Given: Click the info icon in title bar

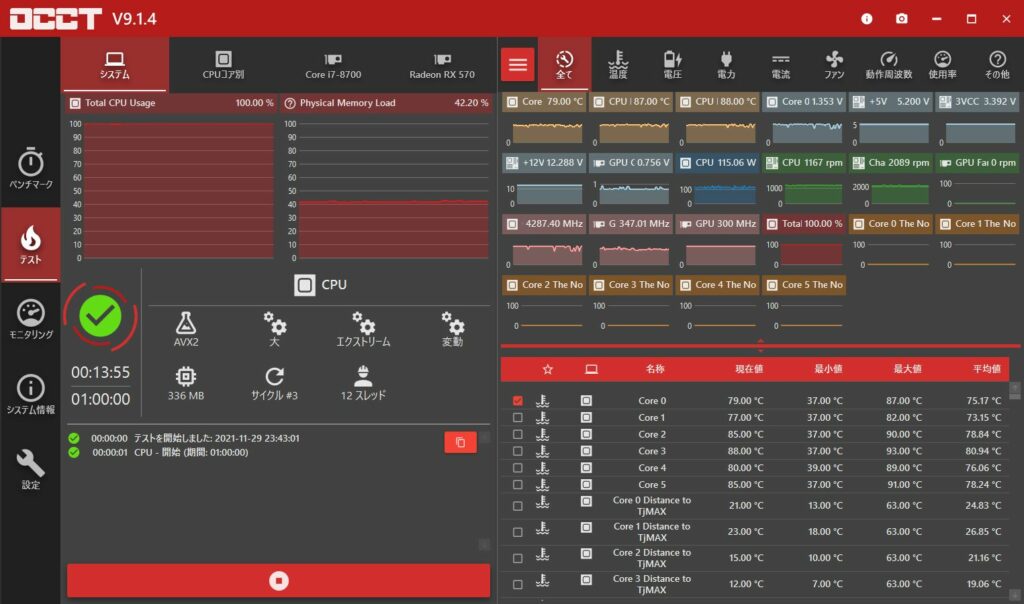Looking at the screenshot, I should (x=866, y=19).
